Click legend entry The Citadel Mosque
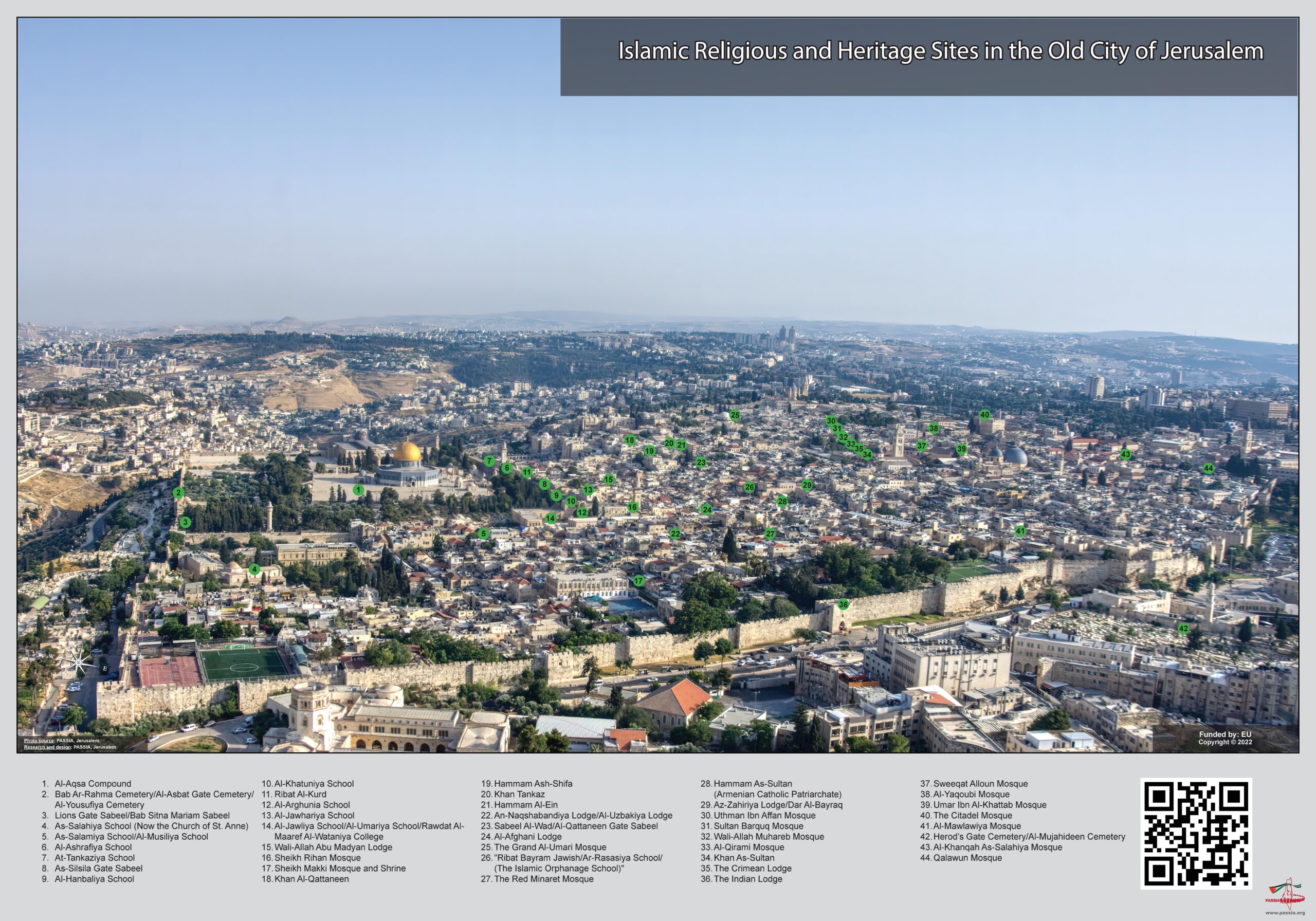Image resolution: width=1316 pixels, height=921 pixels. [x=972, y=815]
